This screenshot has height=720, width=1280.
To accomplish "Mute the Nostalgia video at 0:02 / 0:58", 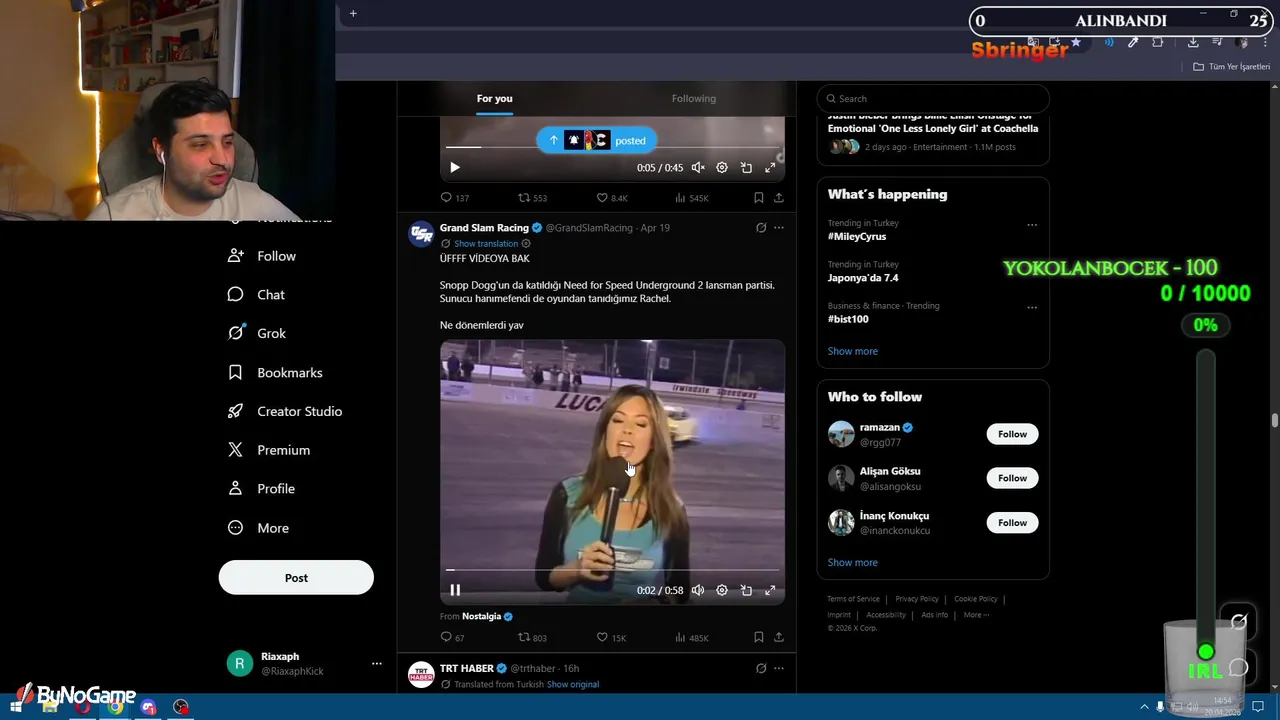I will pos(698,591).
